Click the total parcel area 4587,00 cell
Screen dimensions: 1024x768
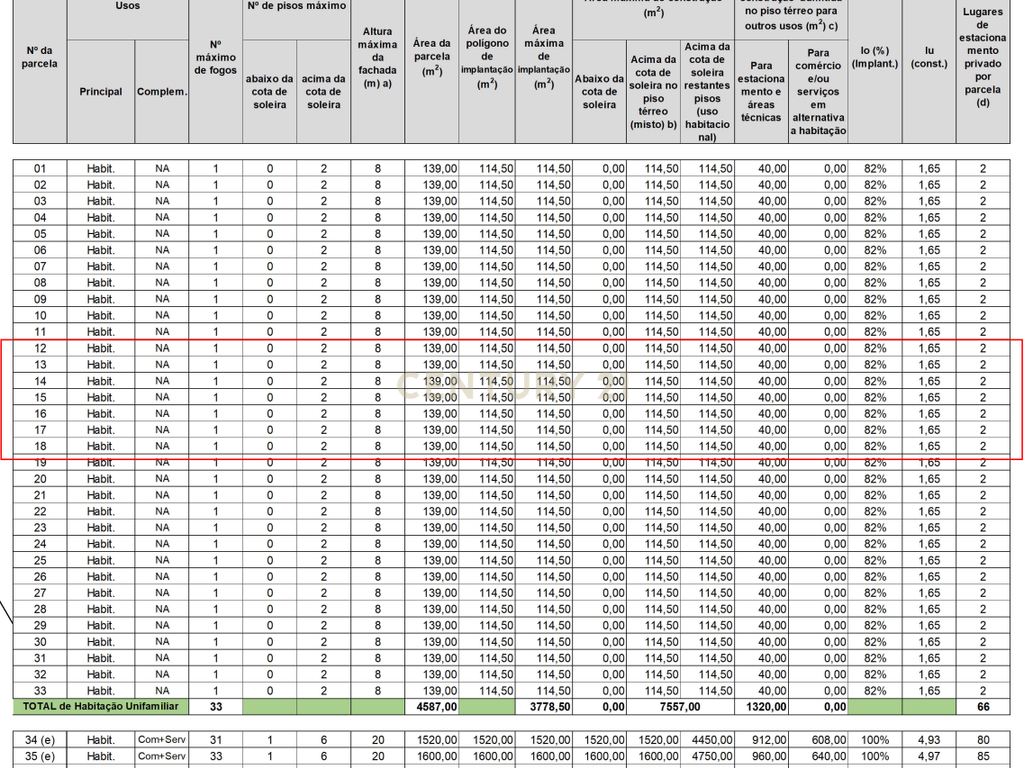coord(432,707)
